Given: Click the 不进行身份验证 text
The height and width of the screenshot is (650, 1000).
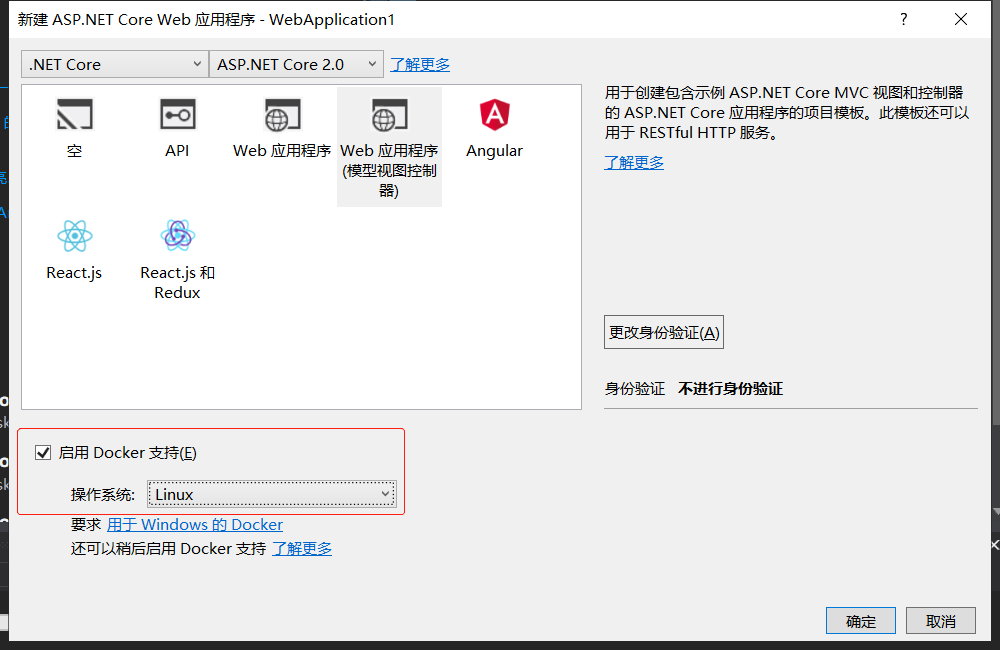Looking at the screenshot, I should pyautogui.click(x=730, y=388).
